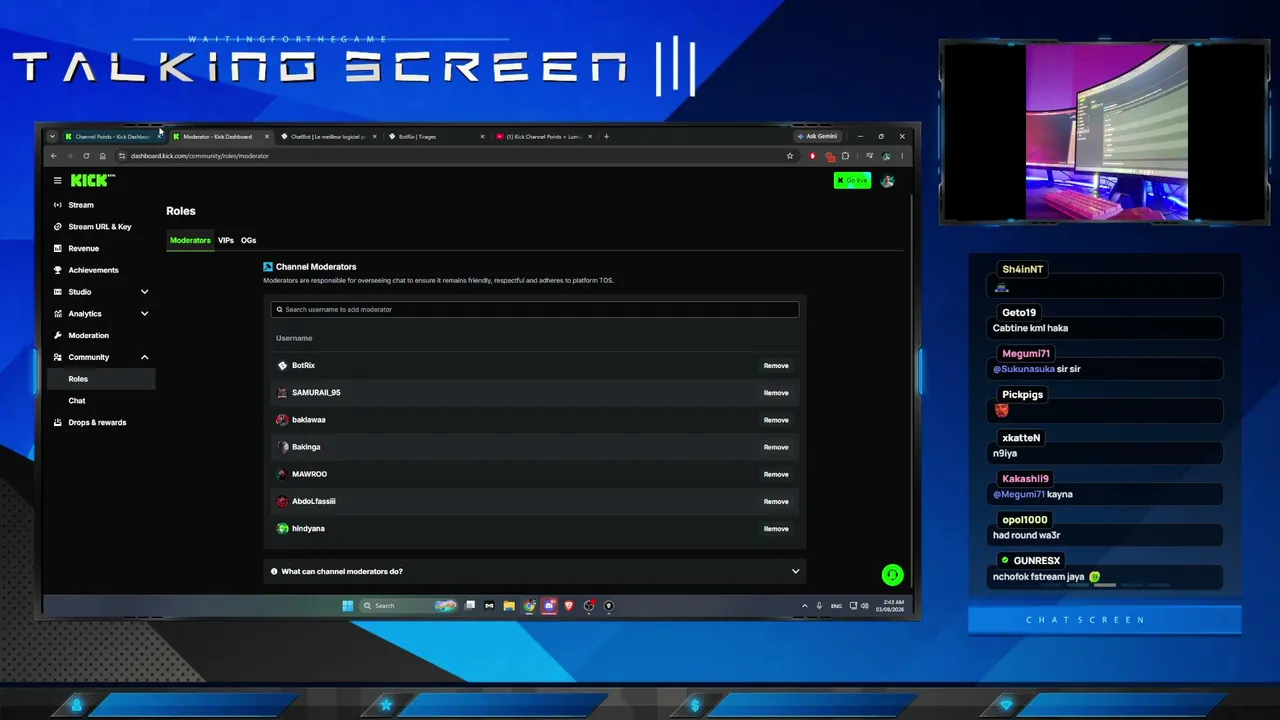Click BotRix avatar icon
1280x720 pixels.
click(282, 366)
